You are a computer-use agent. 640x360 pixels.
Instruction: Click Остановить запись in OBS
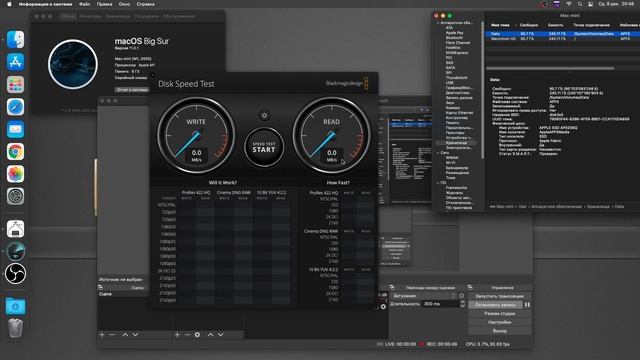point(496,305)
